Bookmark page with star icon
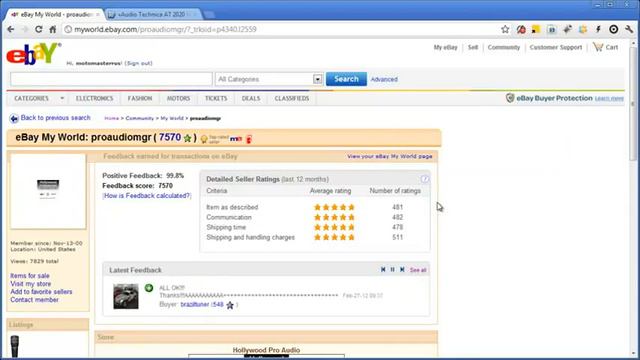 [x=505, y=29]
